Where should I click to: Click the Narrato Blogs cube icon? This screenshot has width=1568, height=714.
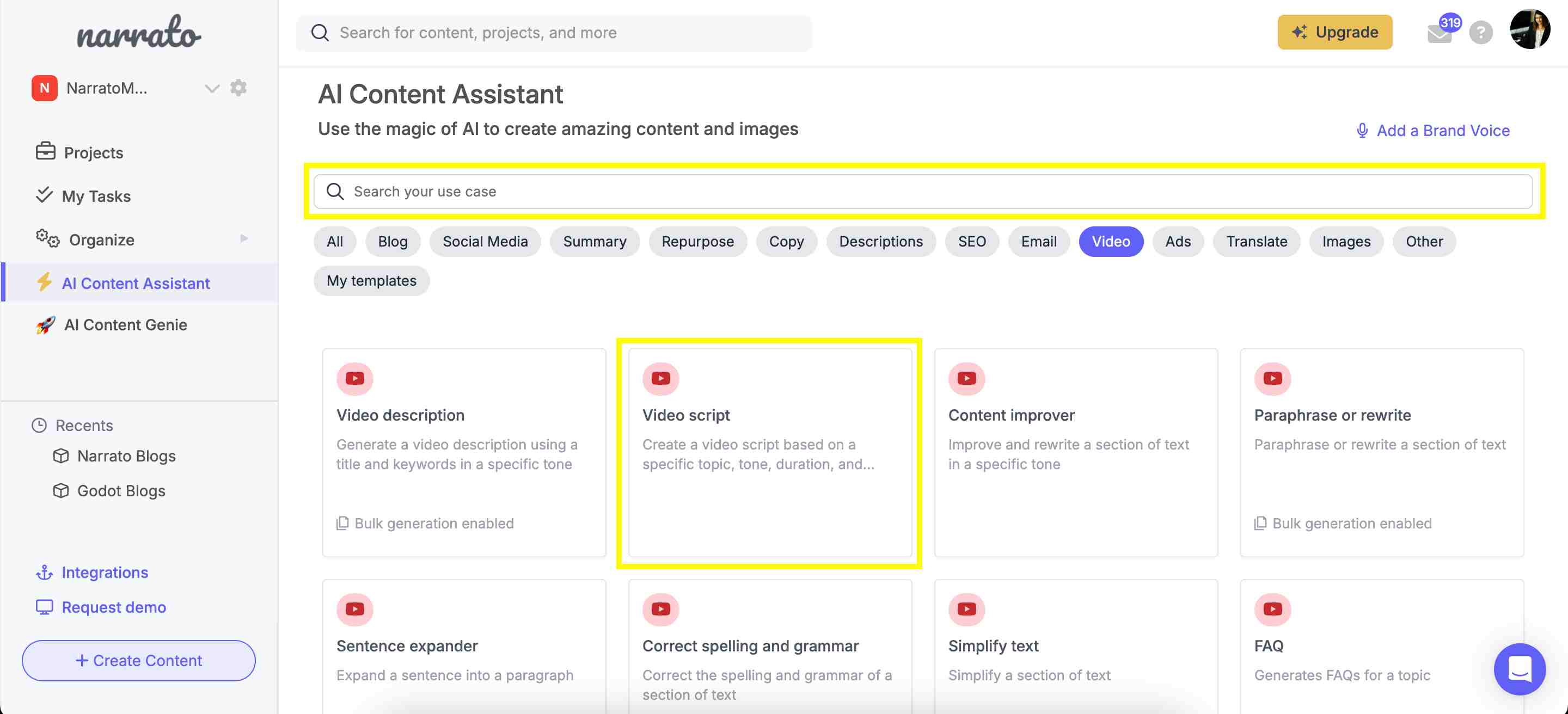click(61, 456)
